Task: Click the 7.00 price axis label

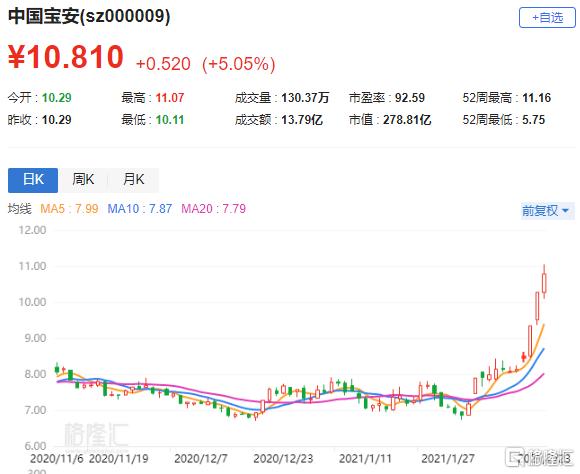Action: [x=36, y=410]
